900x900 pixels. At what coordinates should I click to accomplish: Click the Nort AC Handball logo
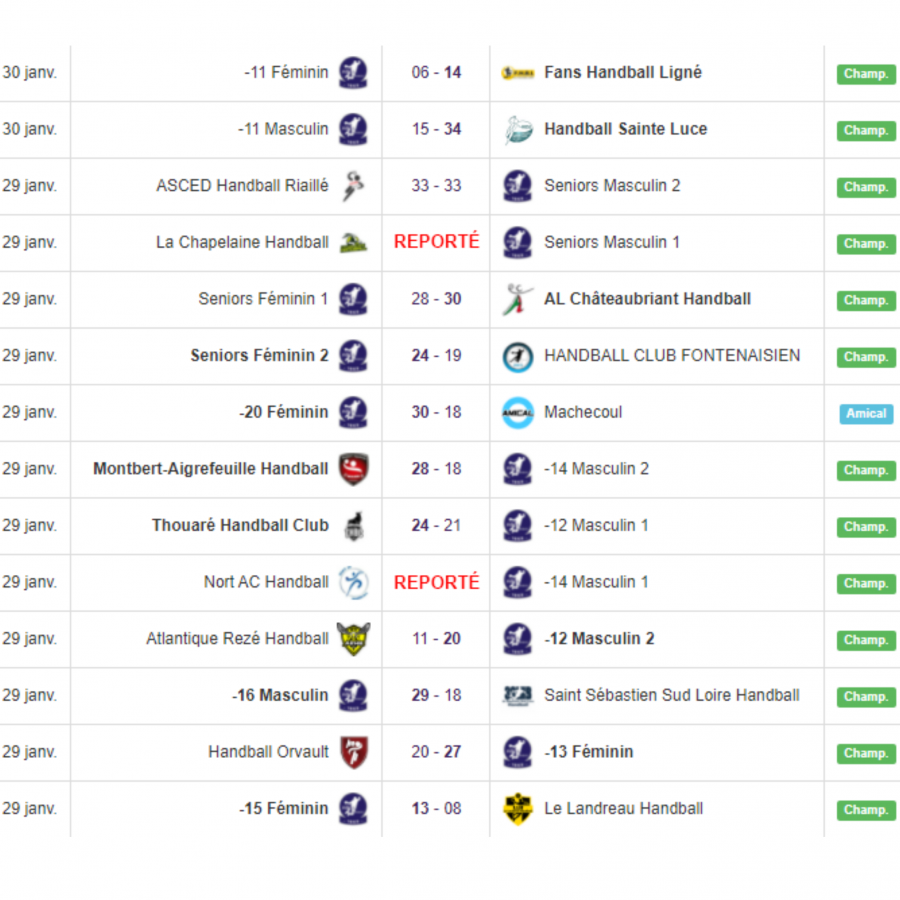point(352,582)
